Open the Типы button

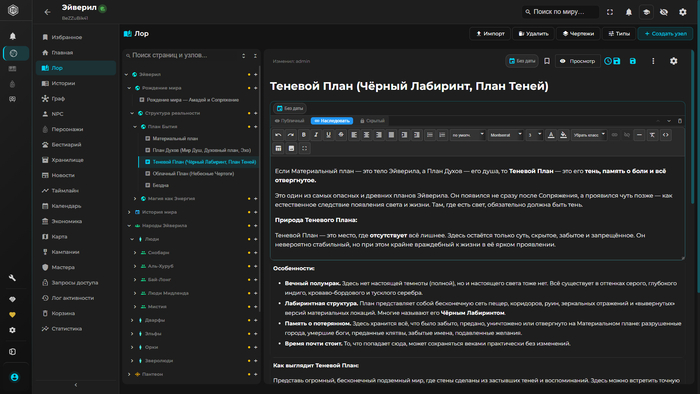point(619,33)
